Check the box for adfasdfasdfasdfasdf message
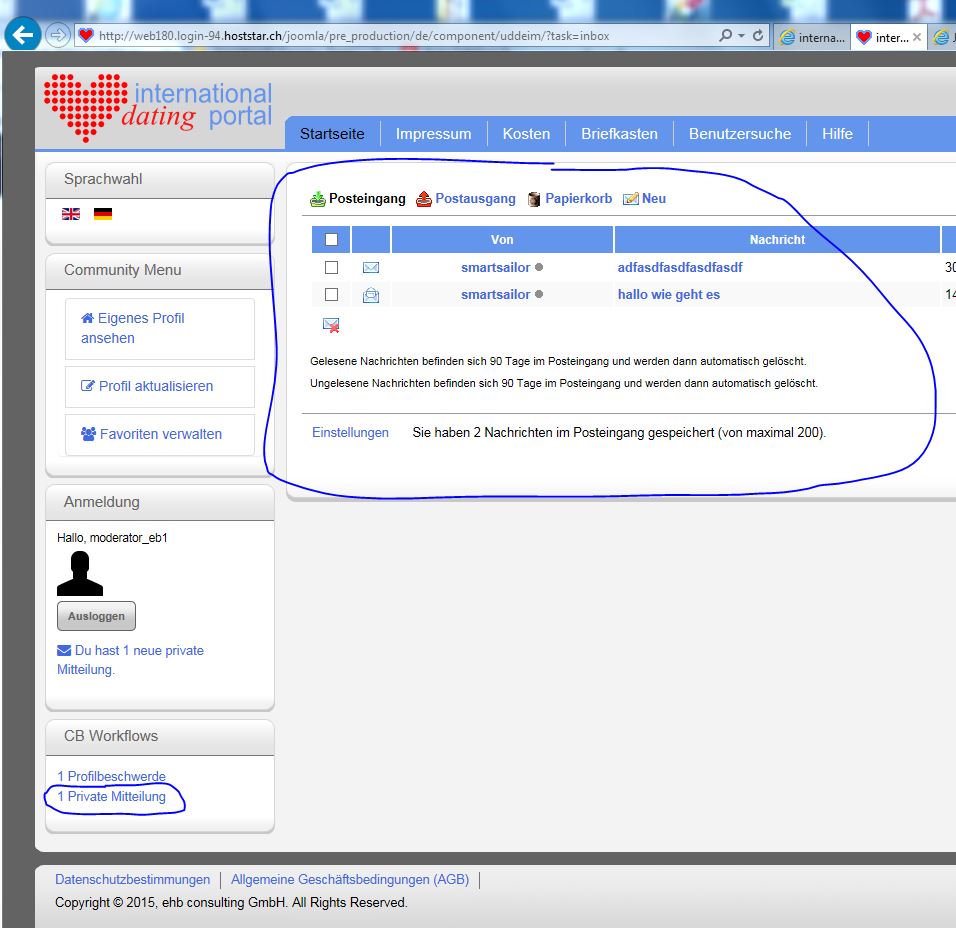This screenshot has width=956, height=928. click(x=332, y=267)
